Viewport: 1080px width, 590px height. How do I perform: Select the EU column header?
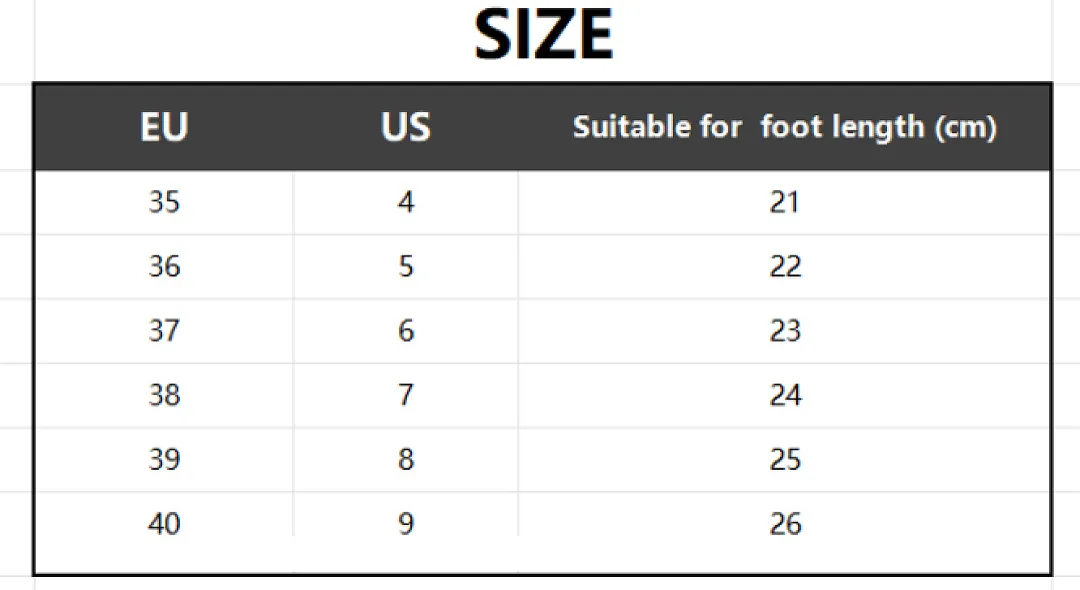[x=164, y=127]
